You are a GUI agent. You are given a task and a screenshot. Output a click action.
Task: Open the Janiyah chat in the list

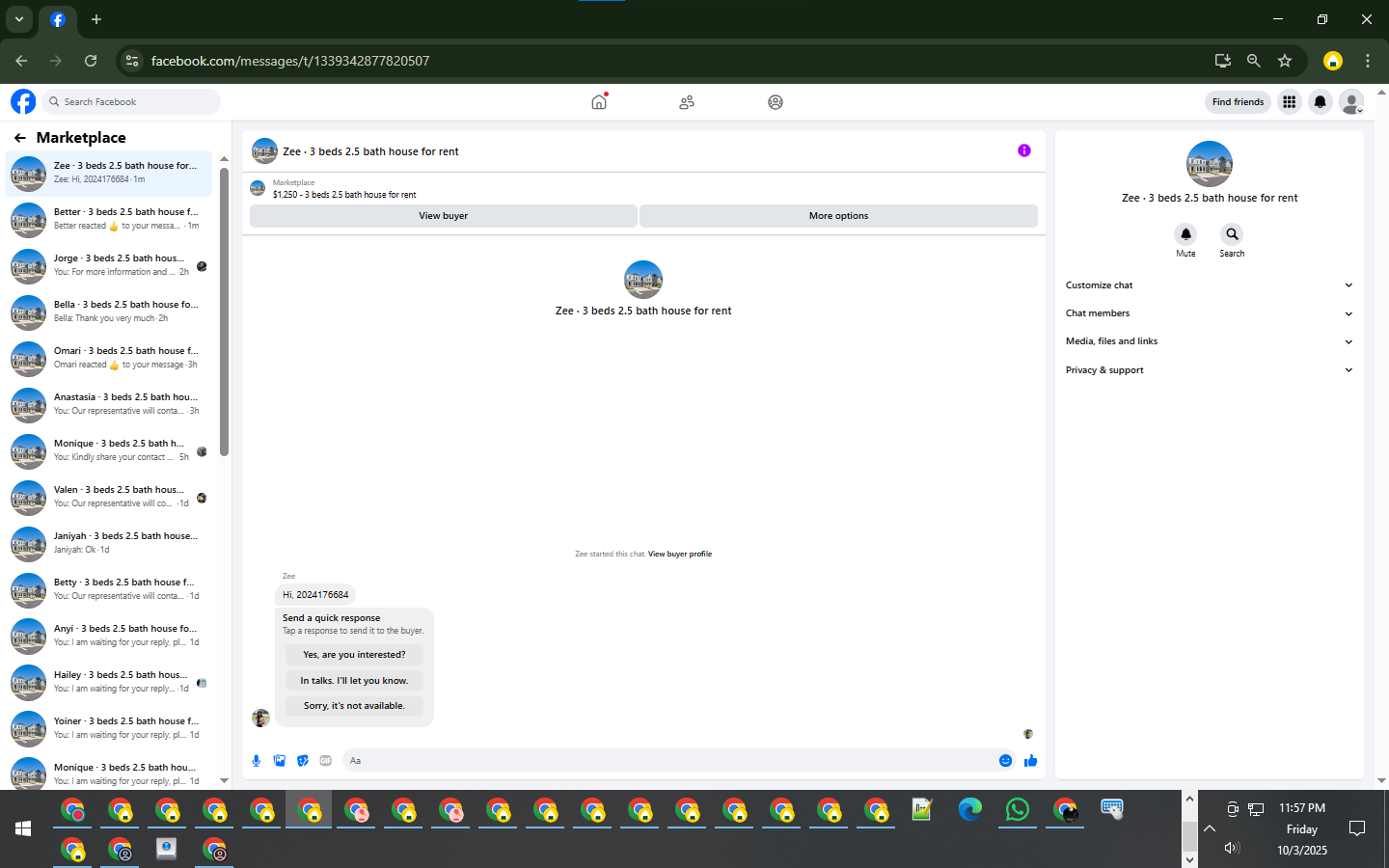tap(109, 544)
